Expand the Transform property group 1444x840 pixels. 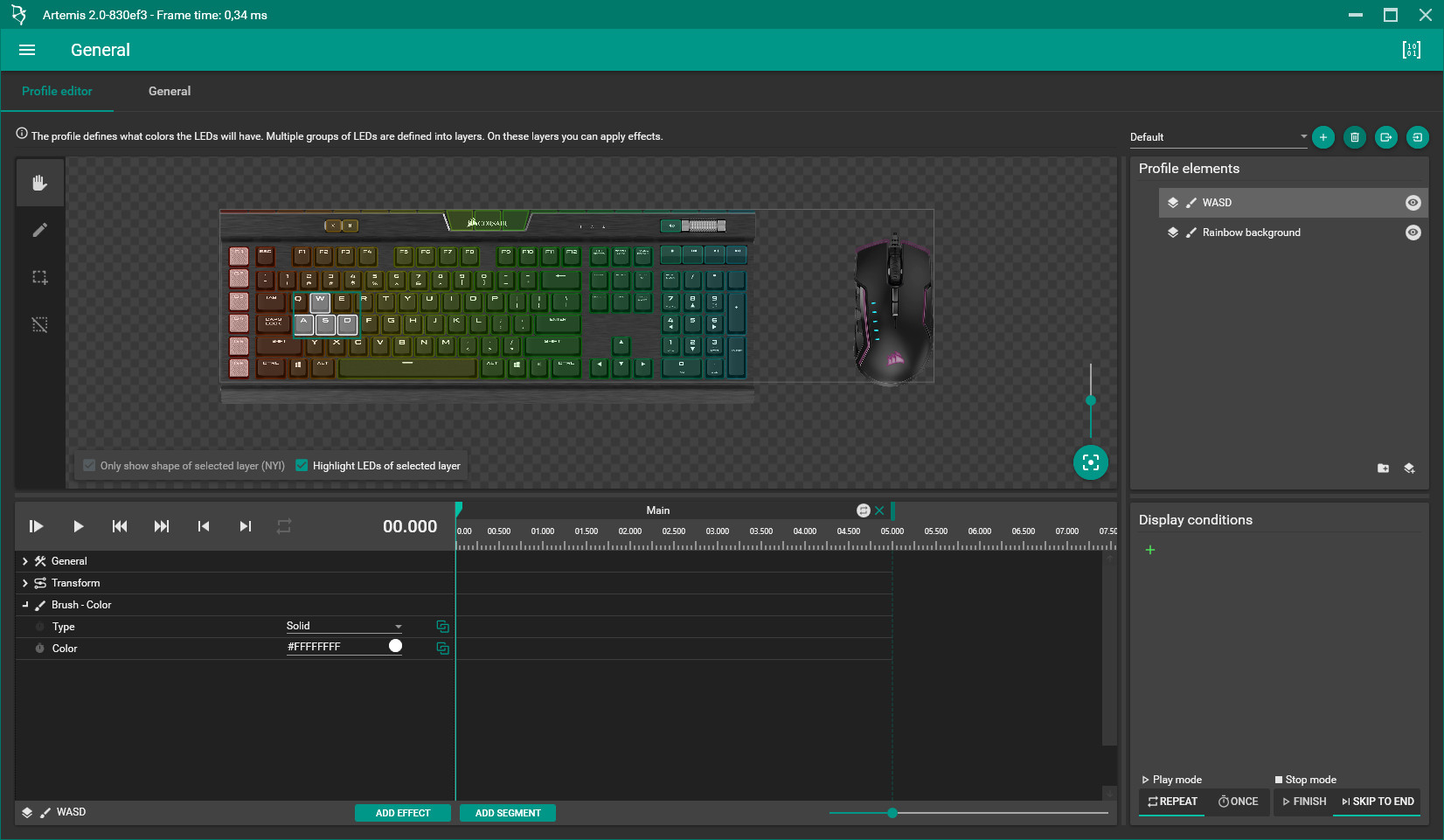[25, 583]
